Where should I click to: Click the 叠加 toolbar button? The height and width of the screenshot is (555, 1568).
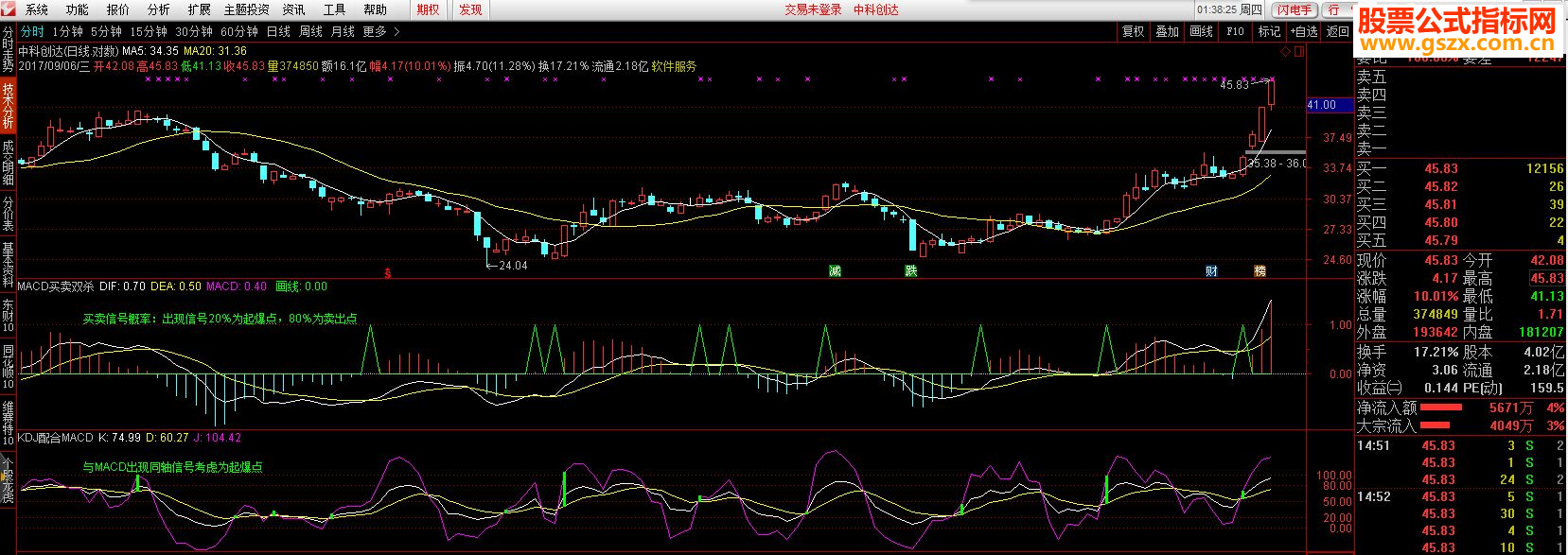(1167, 31)
